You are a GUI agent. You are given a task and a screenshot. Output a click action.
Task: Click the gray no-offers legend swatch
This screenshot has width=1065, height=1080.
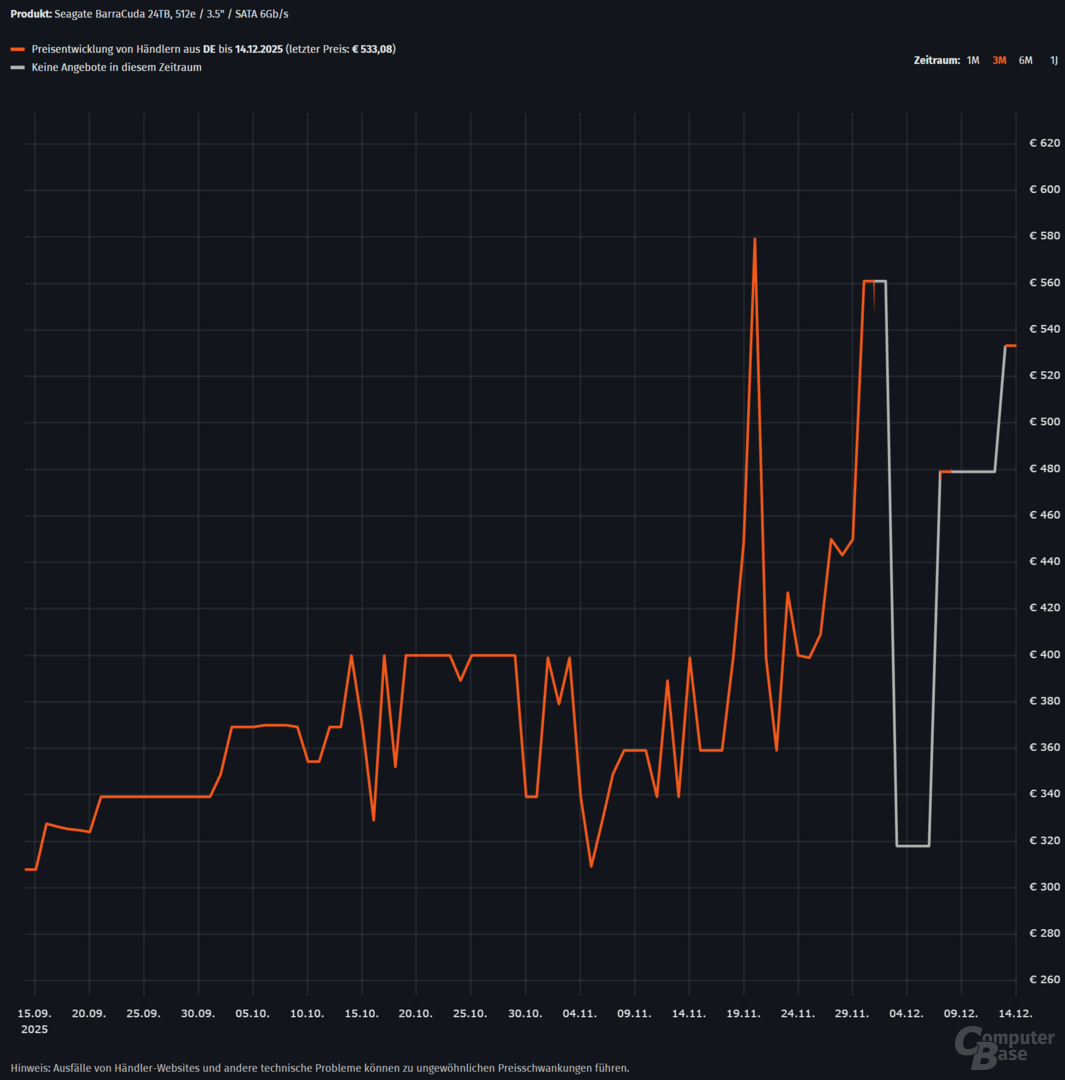tap(17, 68)
